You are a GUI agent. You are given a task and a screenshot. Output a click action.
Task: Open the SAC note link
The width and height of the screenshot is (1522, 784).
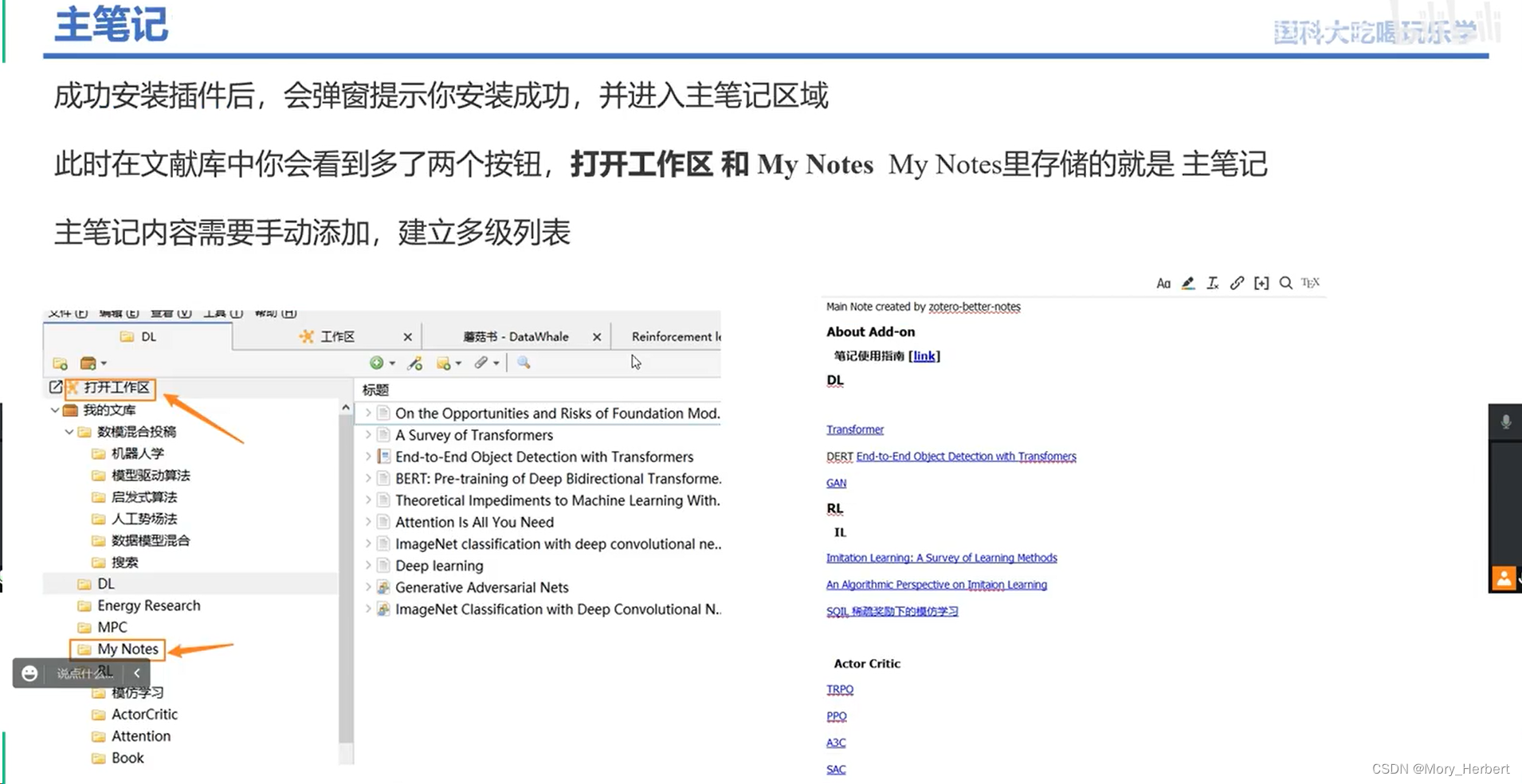tap(836, 769)
